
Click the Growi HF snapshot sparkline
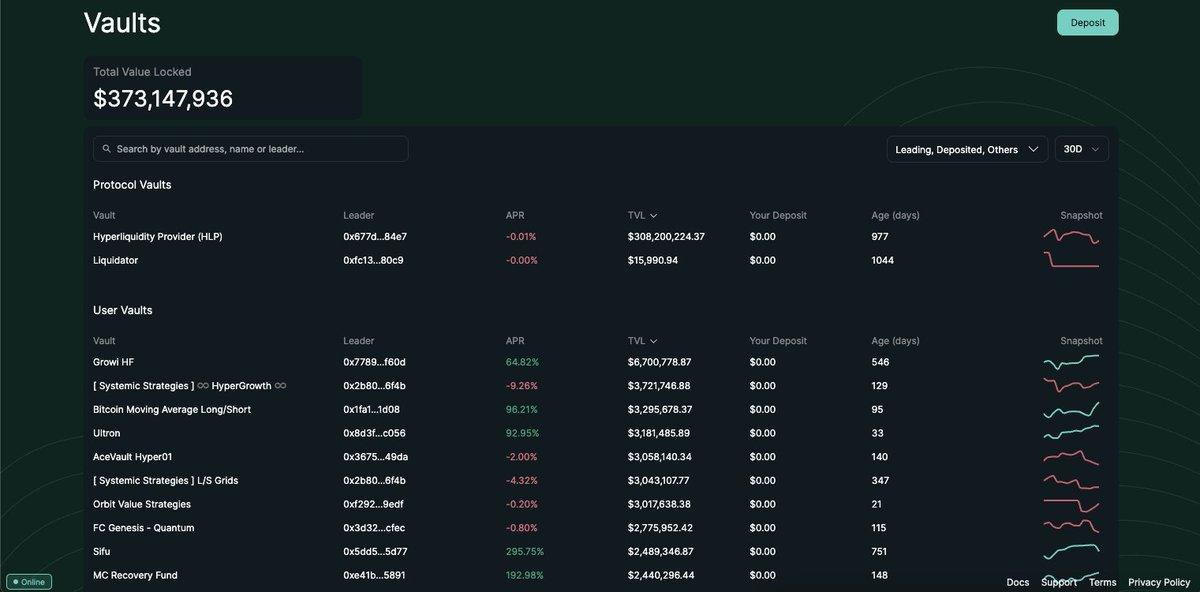click(x=1070, y=362)
